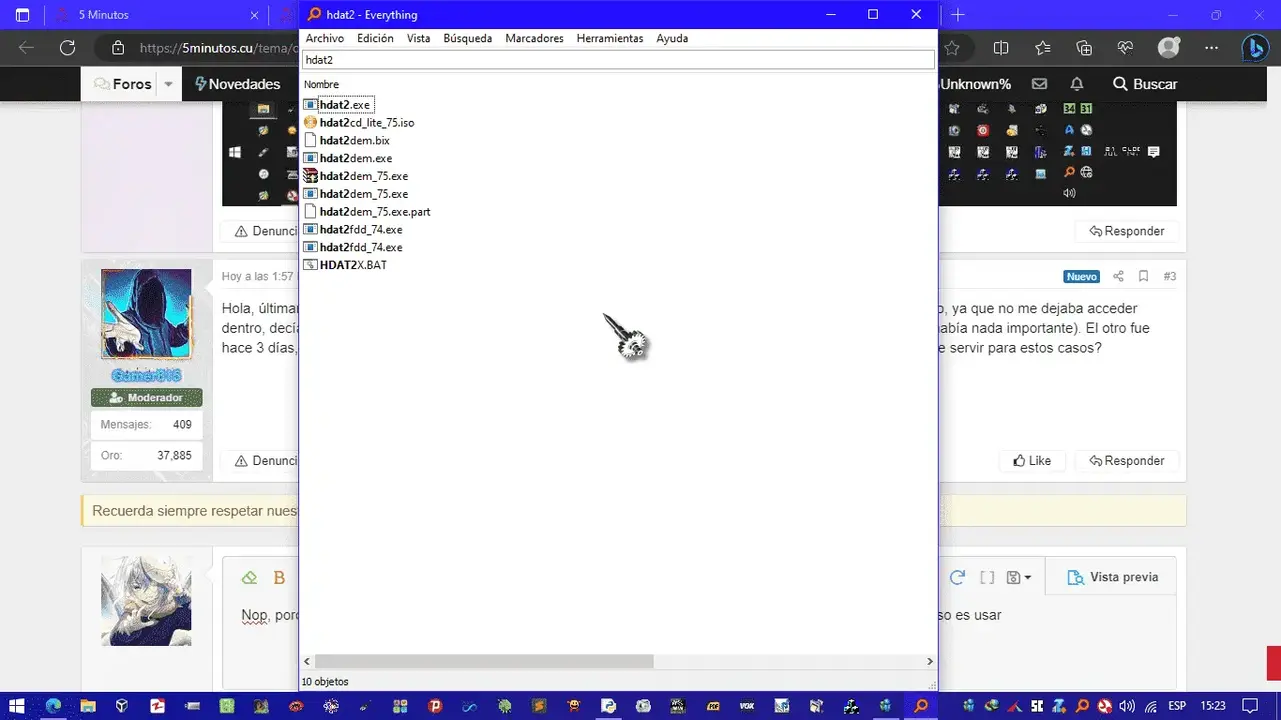Toggle bold in the reply editor
Image resolution: width=1281 pixels, height=720 pixels.
click(280, 578)
